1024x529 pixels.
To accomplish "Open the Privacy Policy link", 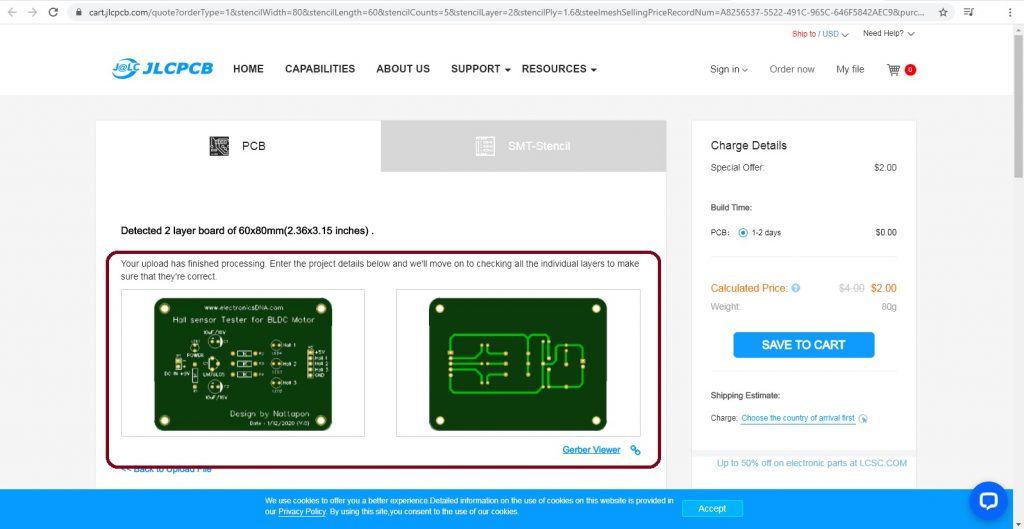I will (x=302, y=512).
